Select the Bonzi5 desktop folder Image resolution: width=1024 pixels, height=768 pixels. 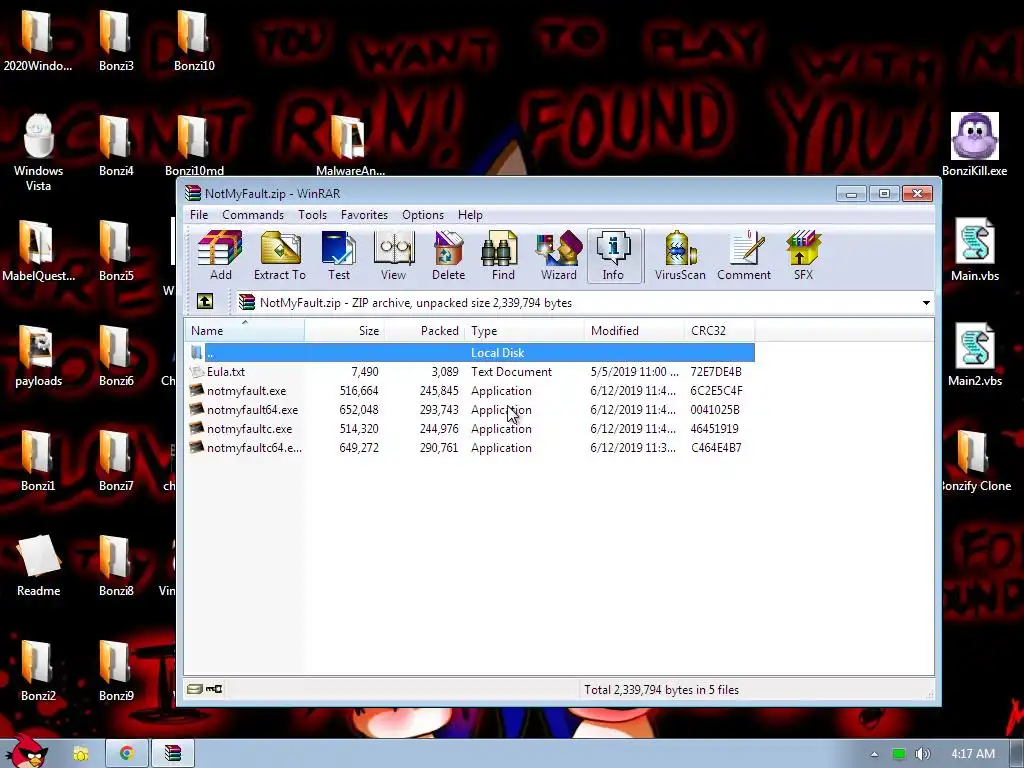coord(116,251)
